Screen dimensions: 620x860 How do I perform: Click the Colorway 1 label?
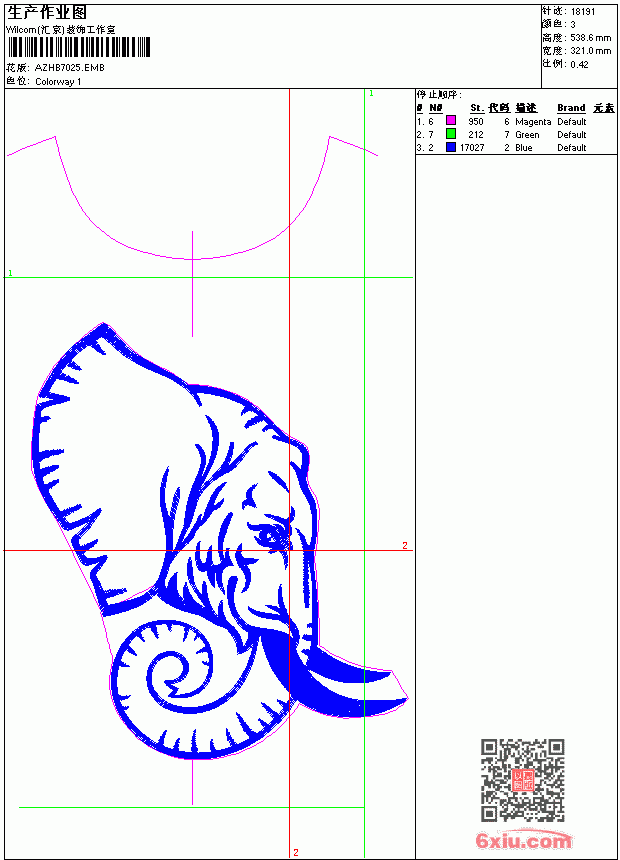coord(58,82)
